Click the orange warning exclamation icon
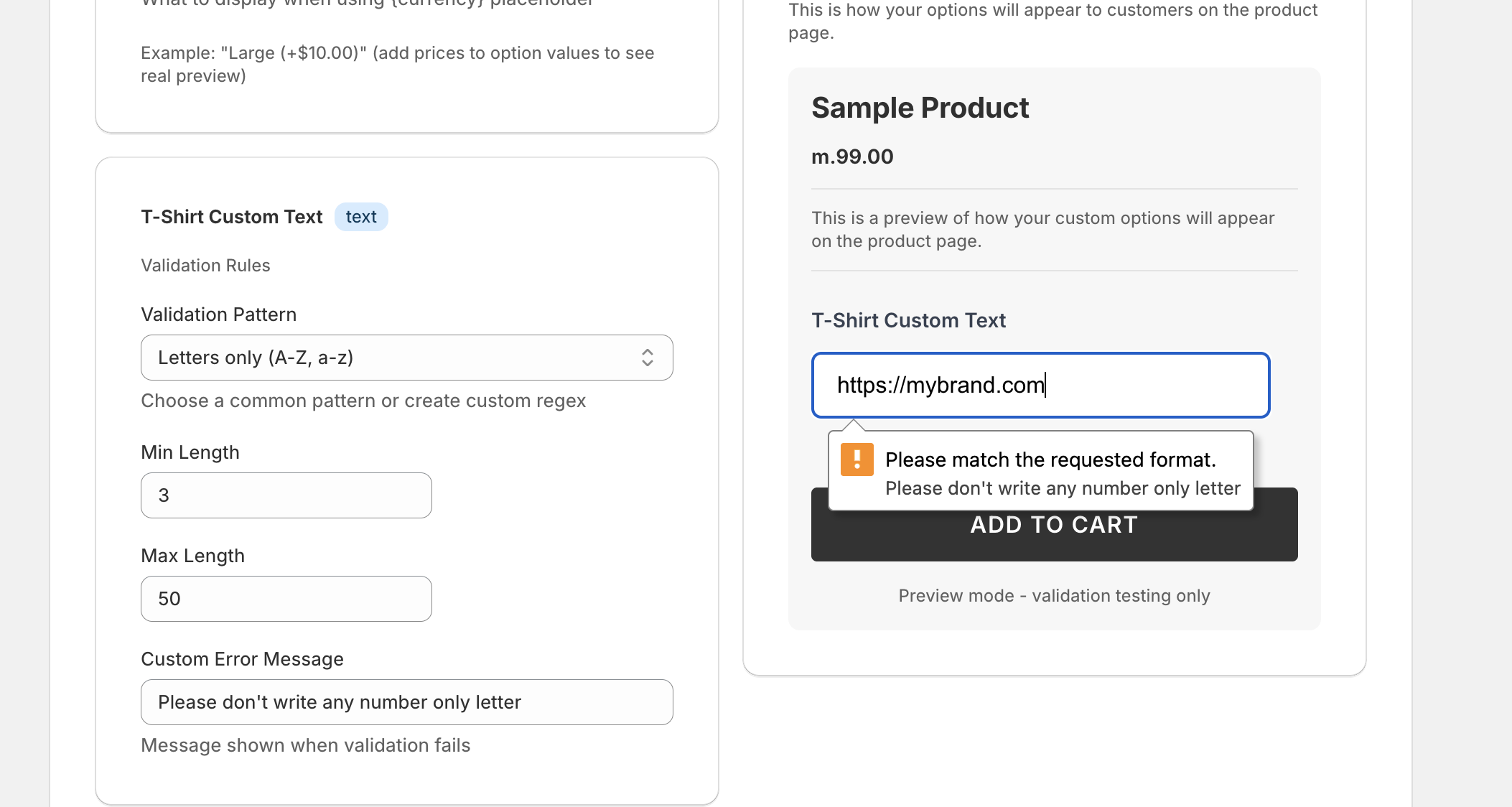 point(857,460)
